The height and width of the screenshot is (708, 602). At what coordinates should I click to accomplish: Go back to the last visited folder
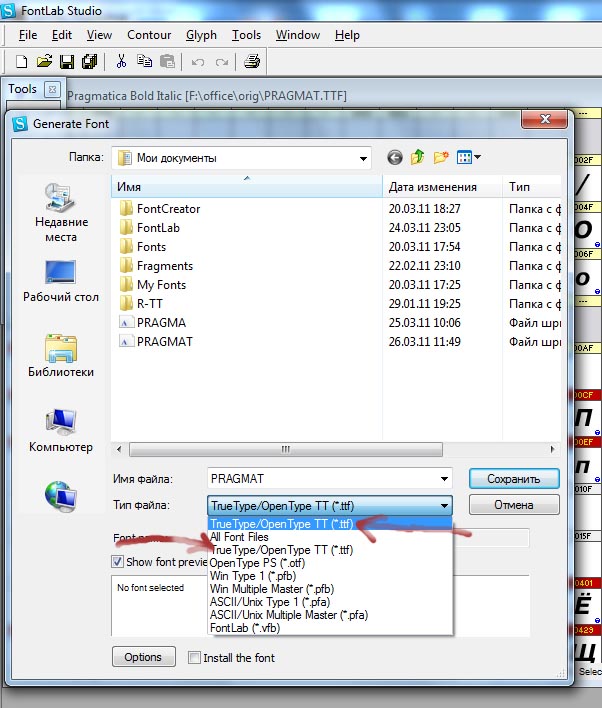[395, 158]
